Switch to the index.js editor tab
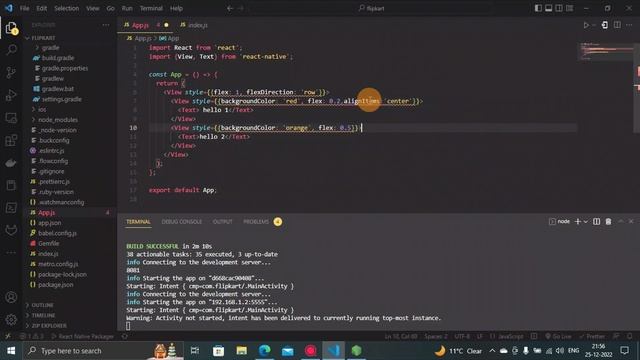This screenshot has width=640, height=360. point(195,25)
